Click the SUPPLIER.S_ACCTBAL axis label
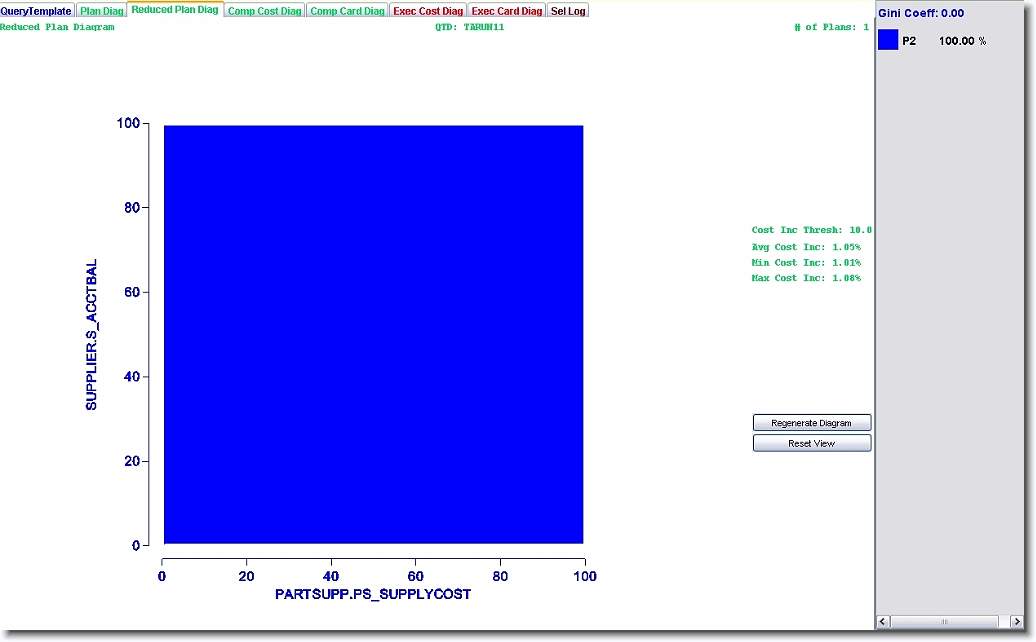The width and height of the screenshot is (1036, 642). (x=92, y=335)
